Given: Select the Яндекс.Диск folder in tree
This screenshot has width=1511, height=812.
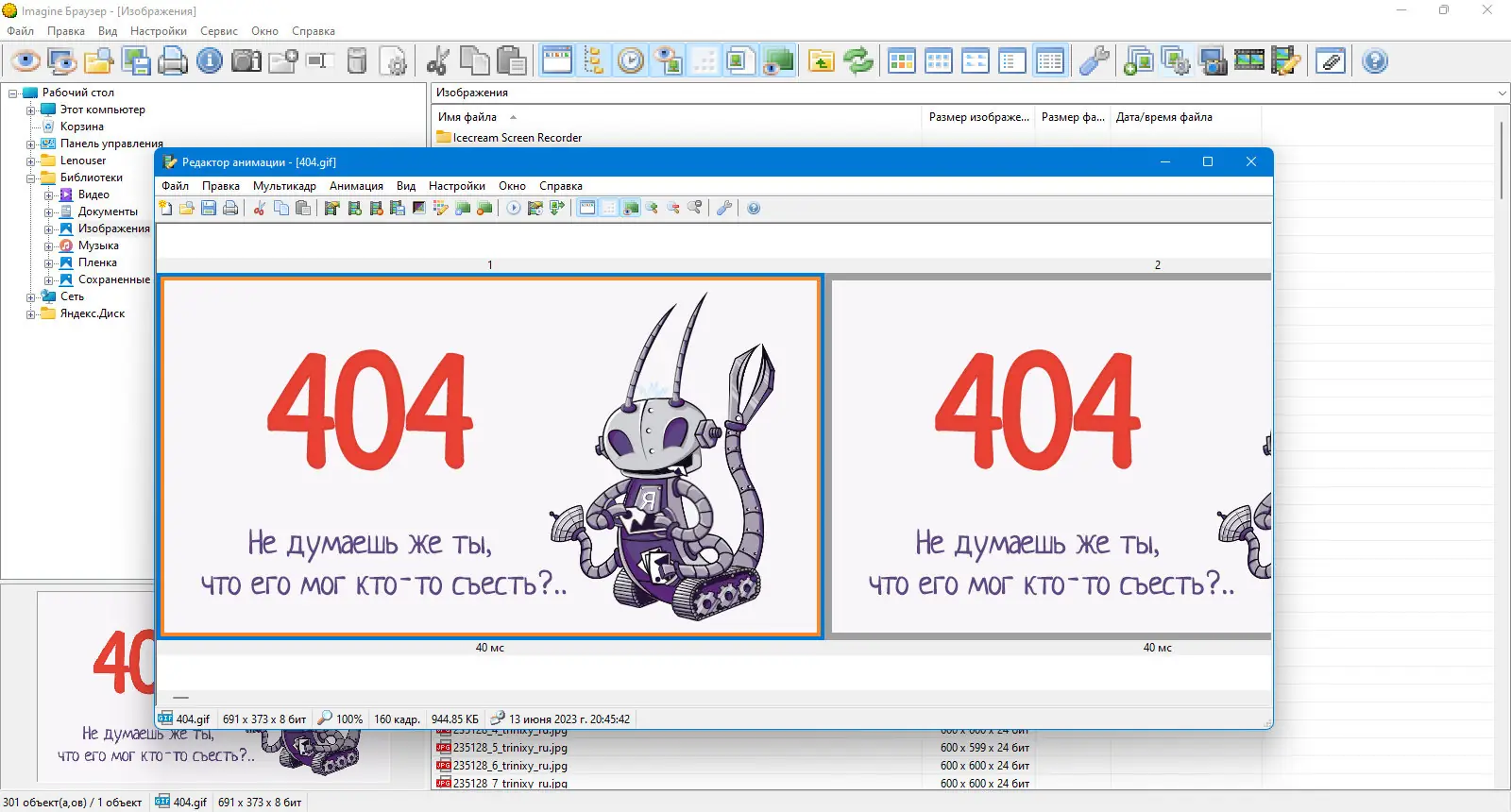Looking at the screenshot, I should (93, 314).
